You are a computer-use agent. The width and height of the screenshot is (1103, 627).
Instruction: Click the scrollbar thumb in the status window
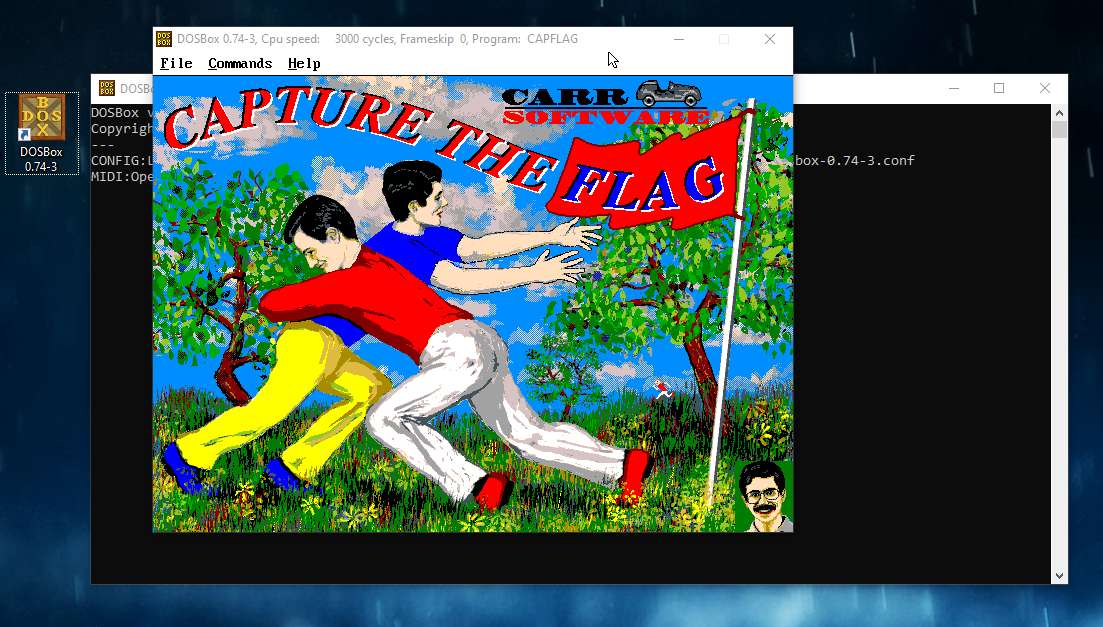coord(1059,129)
